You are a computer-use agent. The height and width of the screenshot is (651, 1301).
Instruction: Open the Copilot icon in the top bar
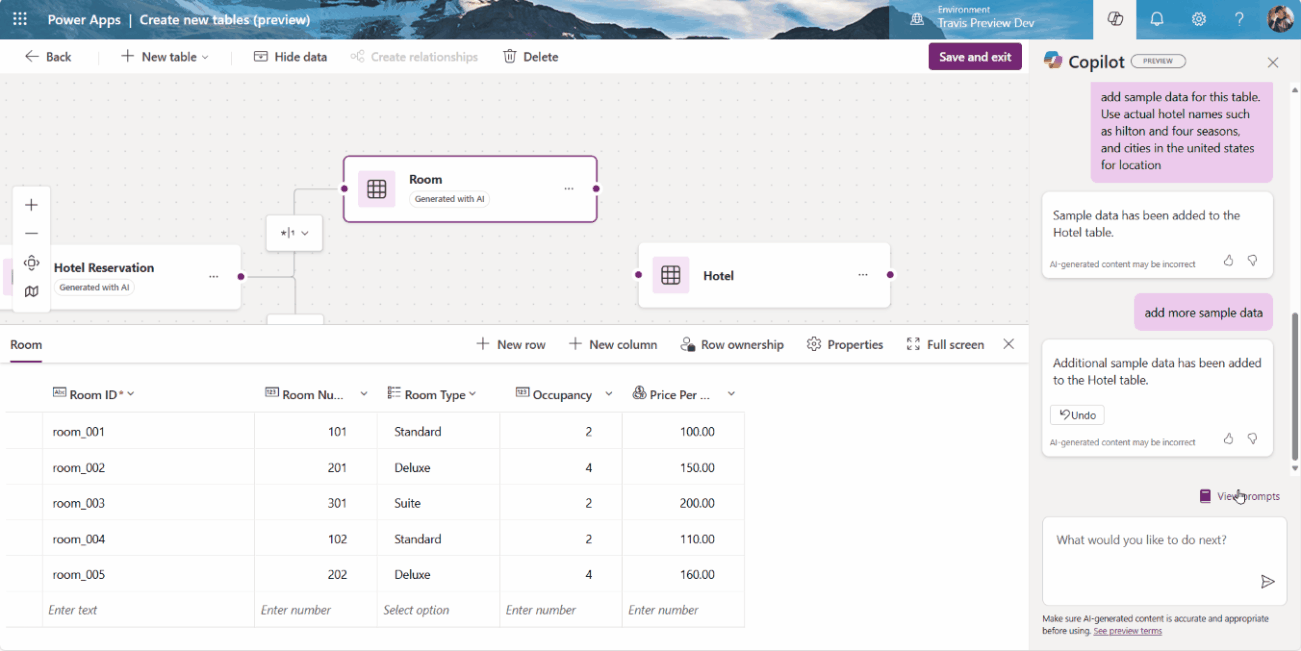1114,19
